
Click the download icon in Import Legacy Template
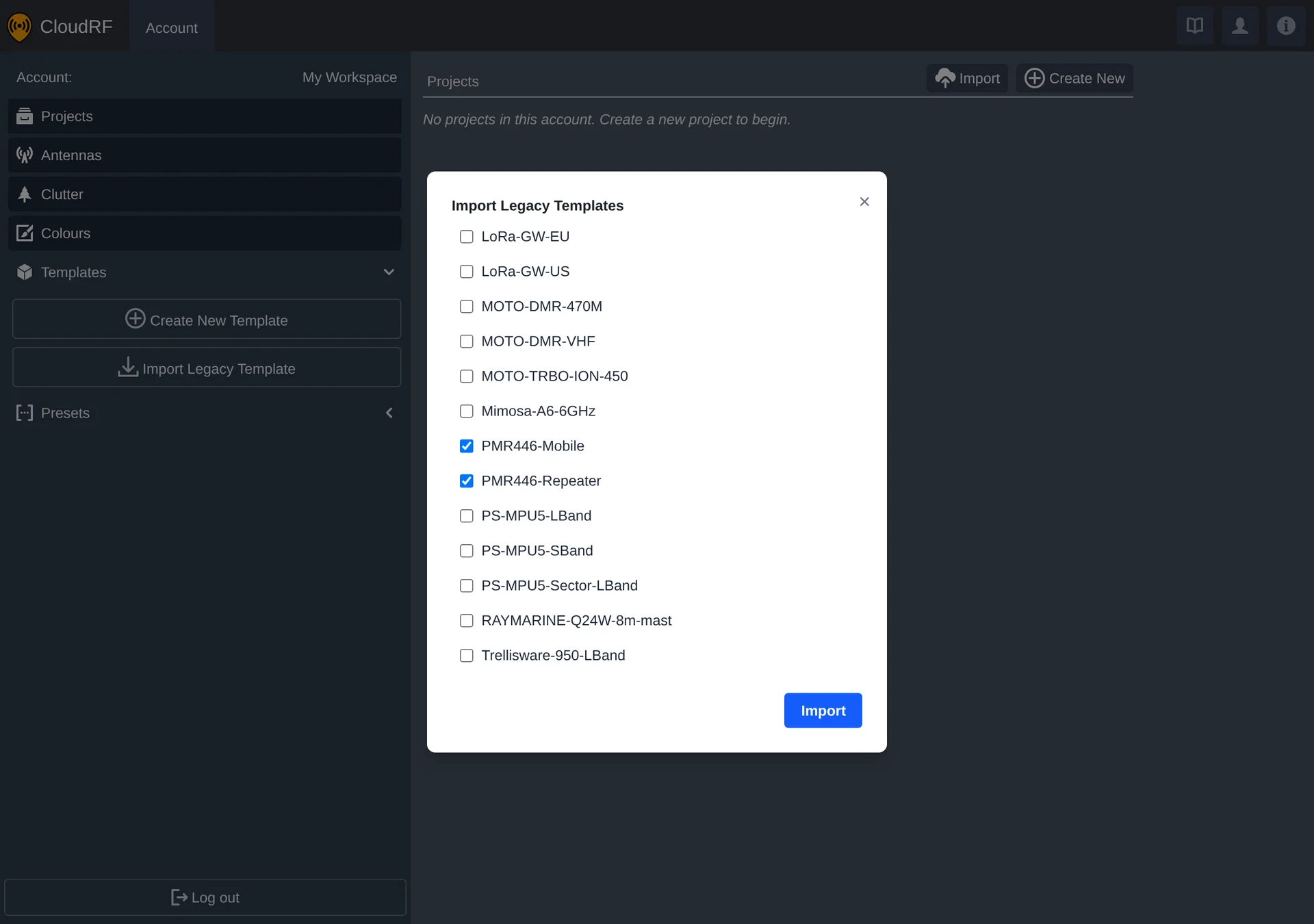pyautogui.click(x=128, y=367)
